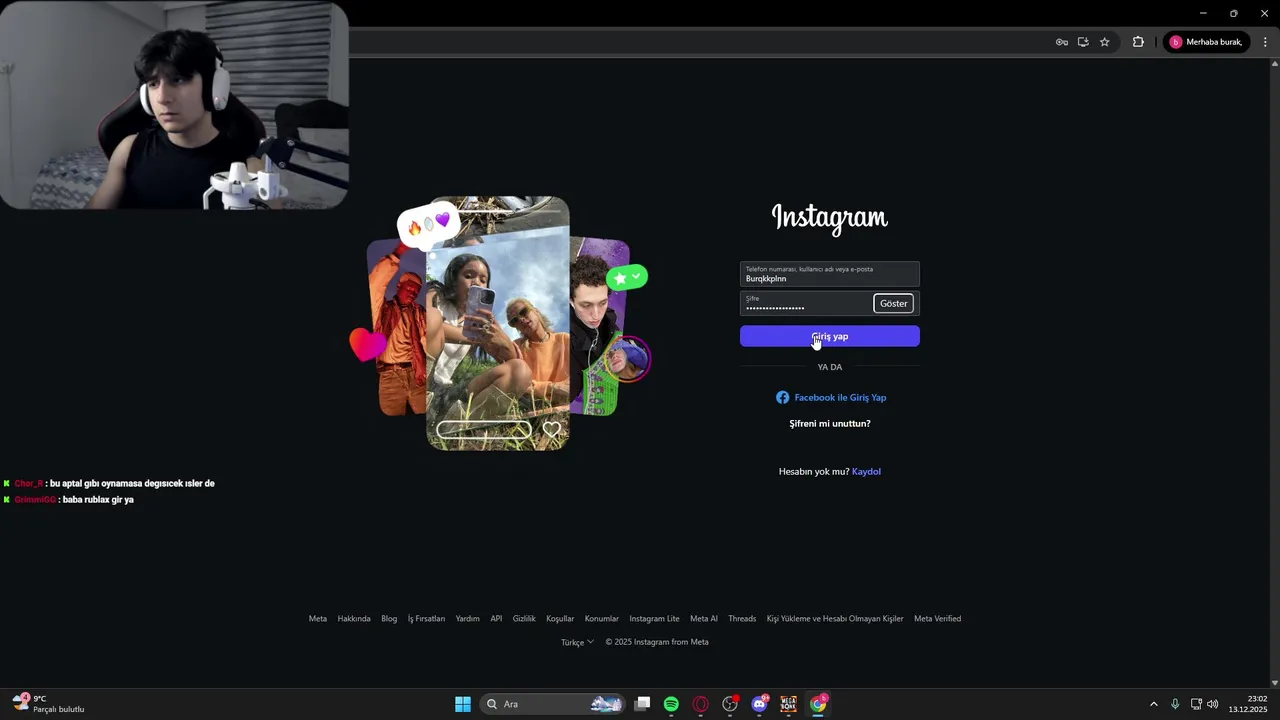1280x720 pixels.
Task: Click the Instagram logo
Action: click(829, 218)
